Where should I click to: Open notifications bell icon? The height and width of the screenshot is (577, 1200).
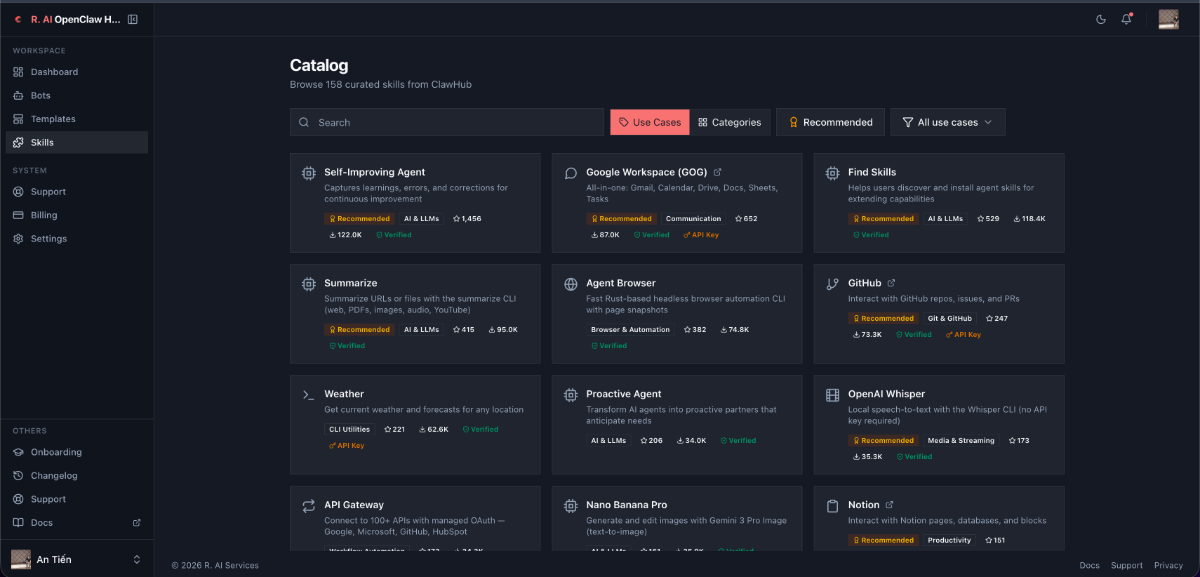[1127, 19]
